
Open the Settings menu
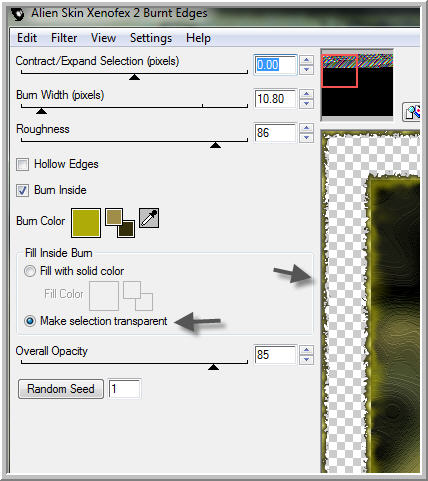click(151, 38)
